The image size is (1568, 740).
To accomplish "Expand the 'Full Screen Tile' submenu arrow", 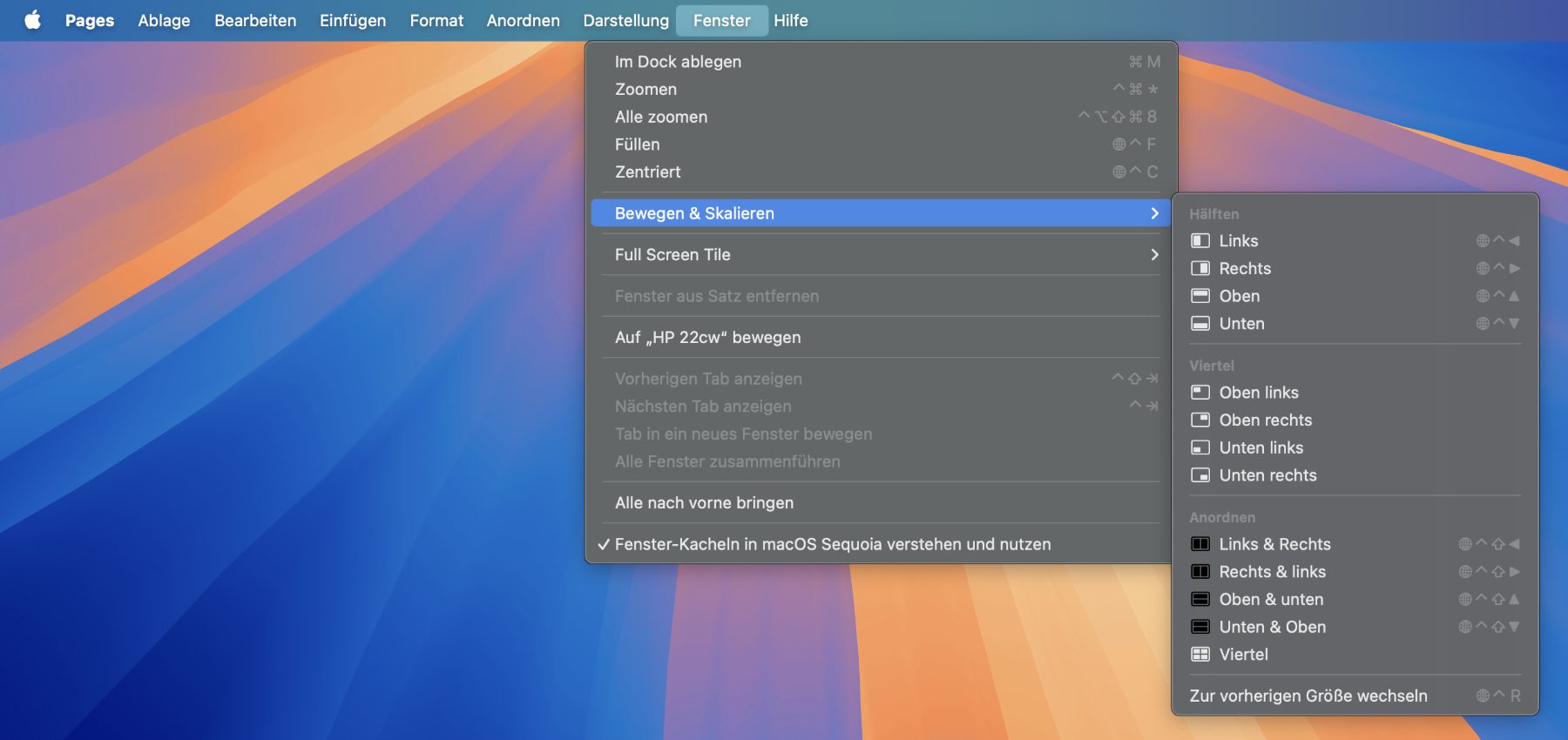I will pos(1154,255).
